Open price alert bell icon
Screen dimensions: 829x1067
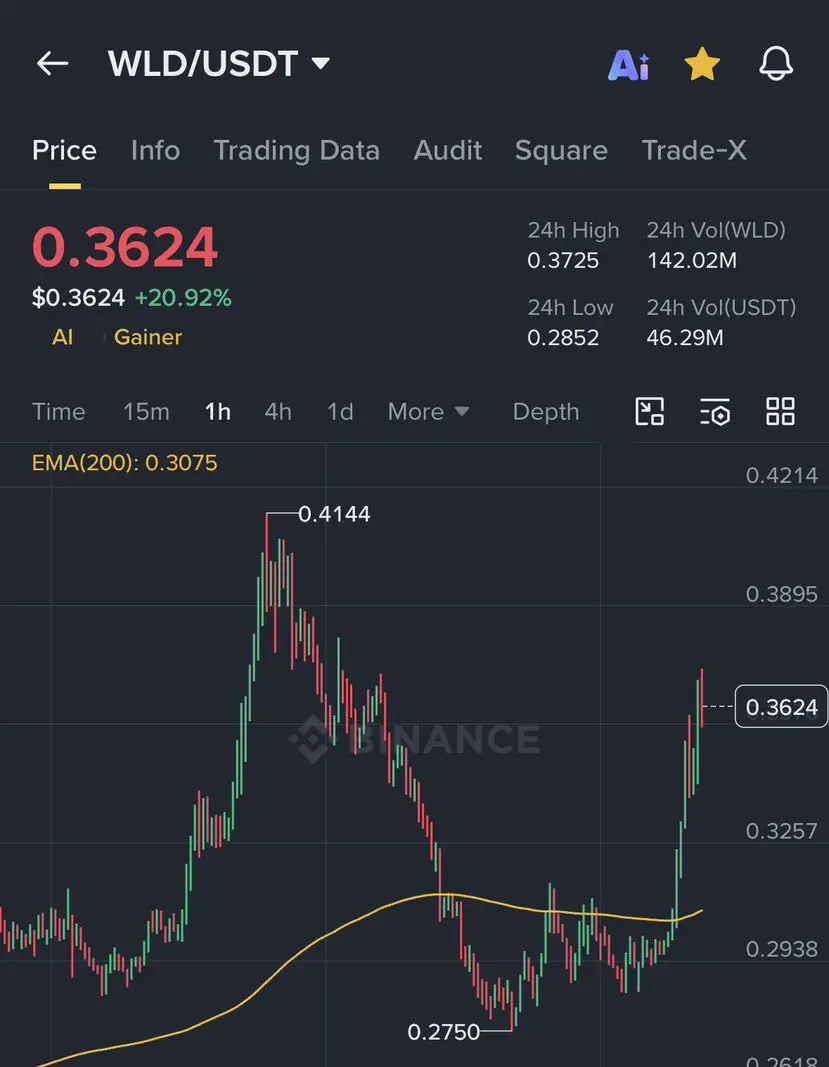[776, 64]
